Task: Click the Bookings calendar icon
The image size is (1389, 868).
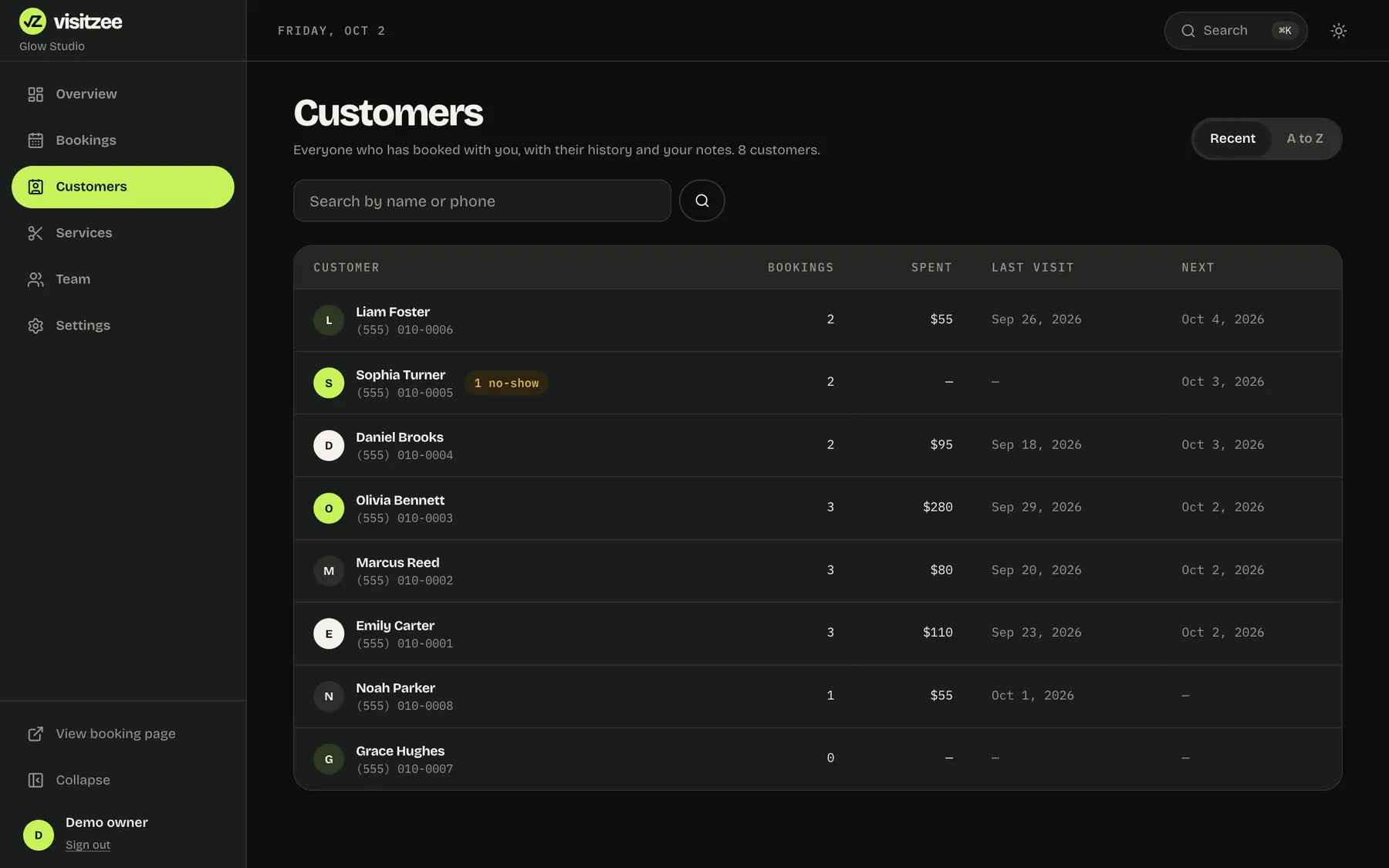Action: click(x=35, y=140)
